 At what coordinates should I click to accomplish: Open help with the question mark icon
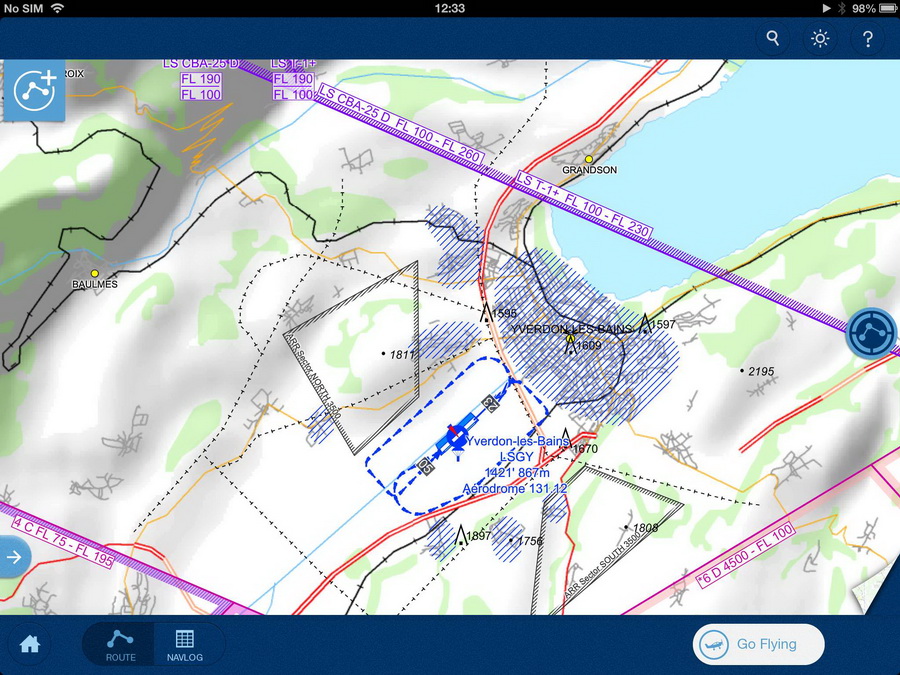click(x=867, y=39)
